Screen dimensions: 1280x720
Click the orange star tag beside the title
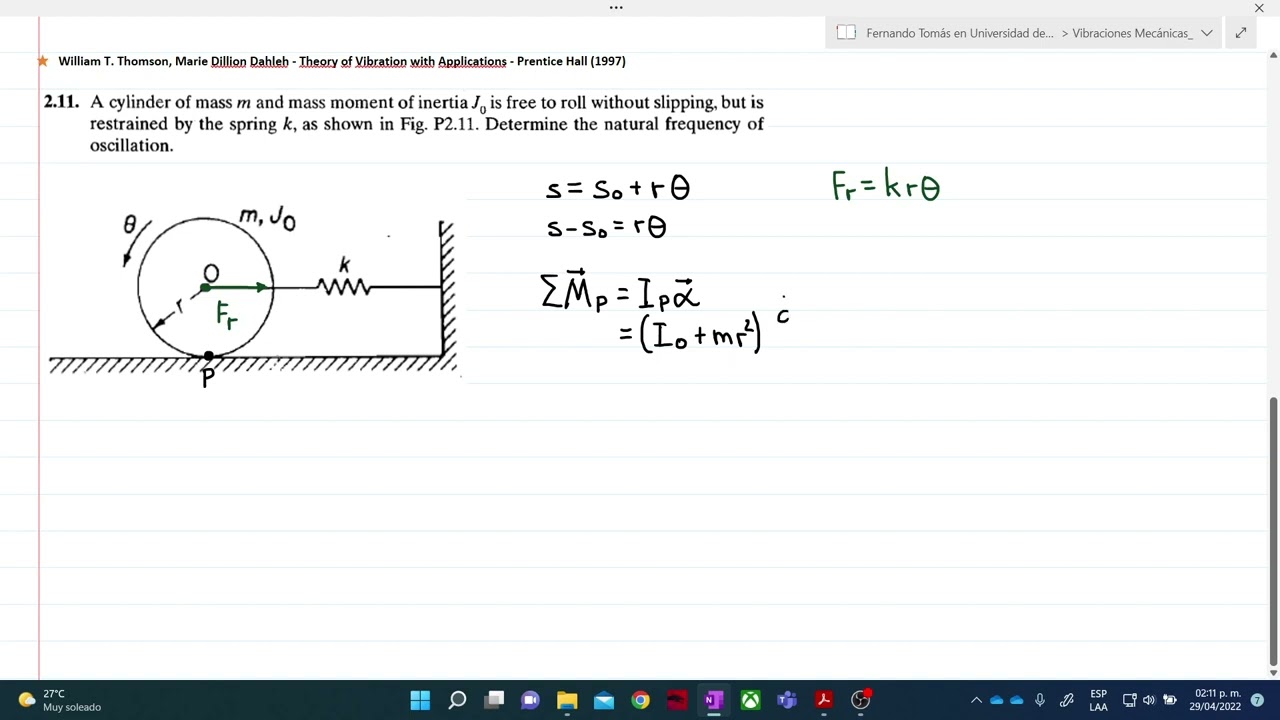43,61
